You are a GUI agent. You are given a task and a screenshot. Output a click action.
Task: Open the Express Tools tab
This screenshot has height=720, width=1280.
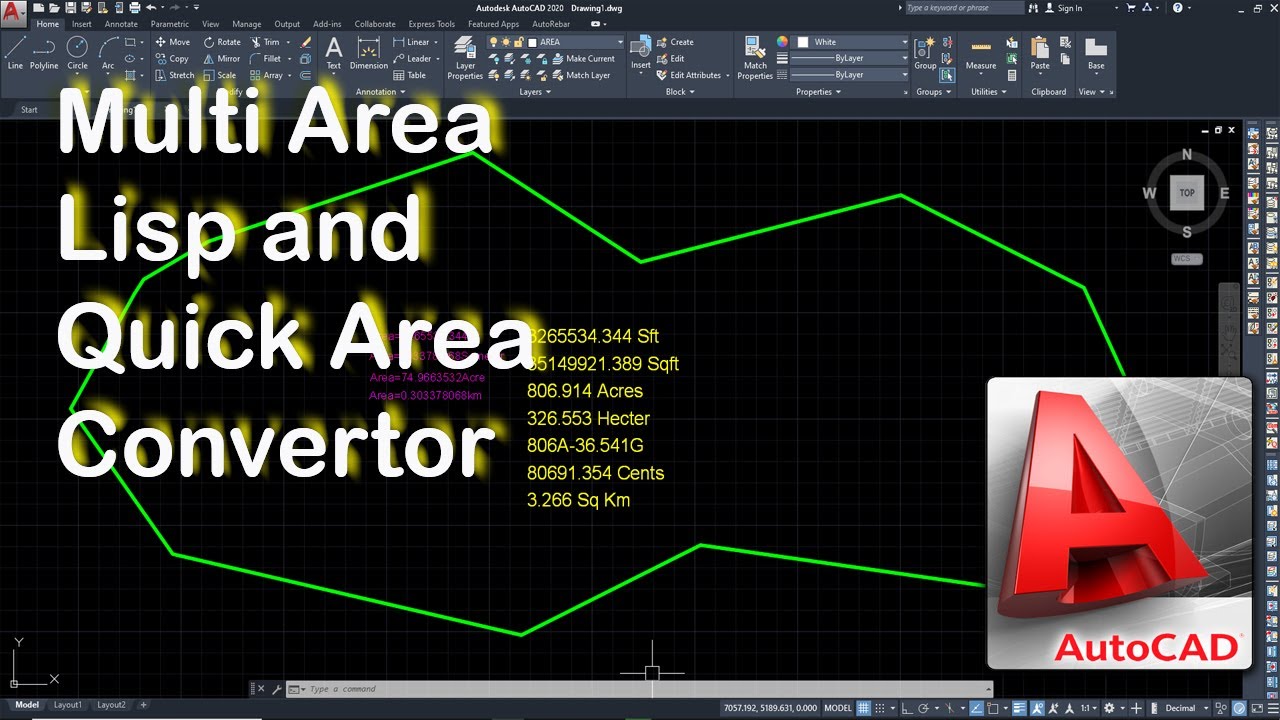point(431,24)
